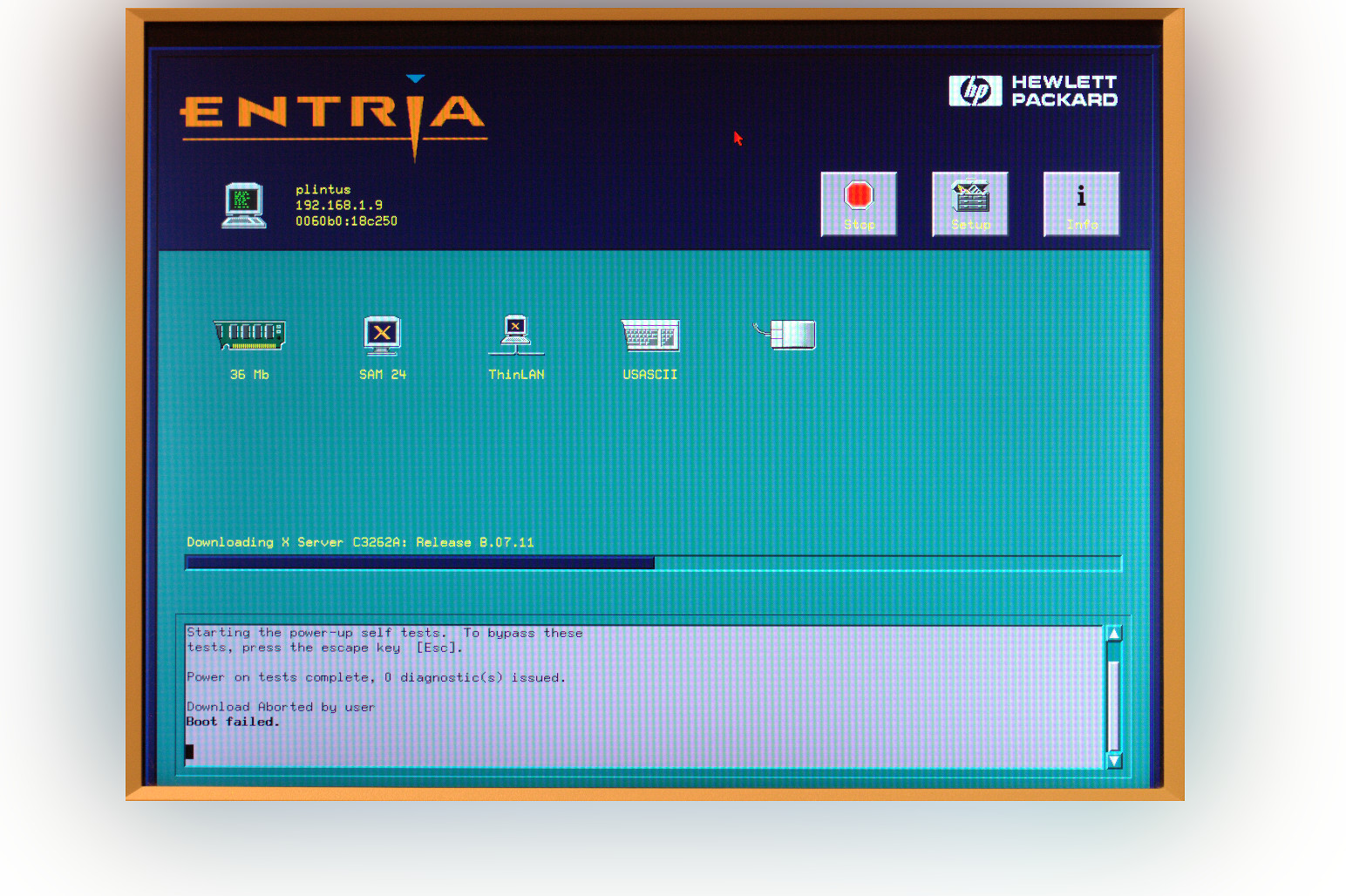The width and height of the screenshot is (1346, 896).
Task: Click the Downloading X Server status label
Action: (359, 542)
